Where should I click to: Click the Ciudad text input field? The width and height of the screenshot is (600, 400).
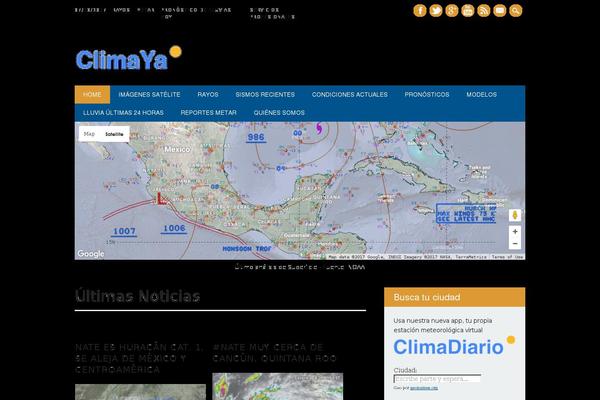click(437, 379)
